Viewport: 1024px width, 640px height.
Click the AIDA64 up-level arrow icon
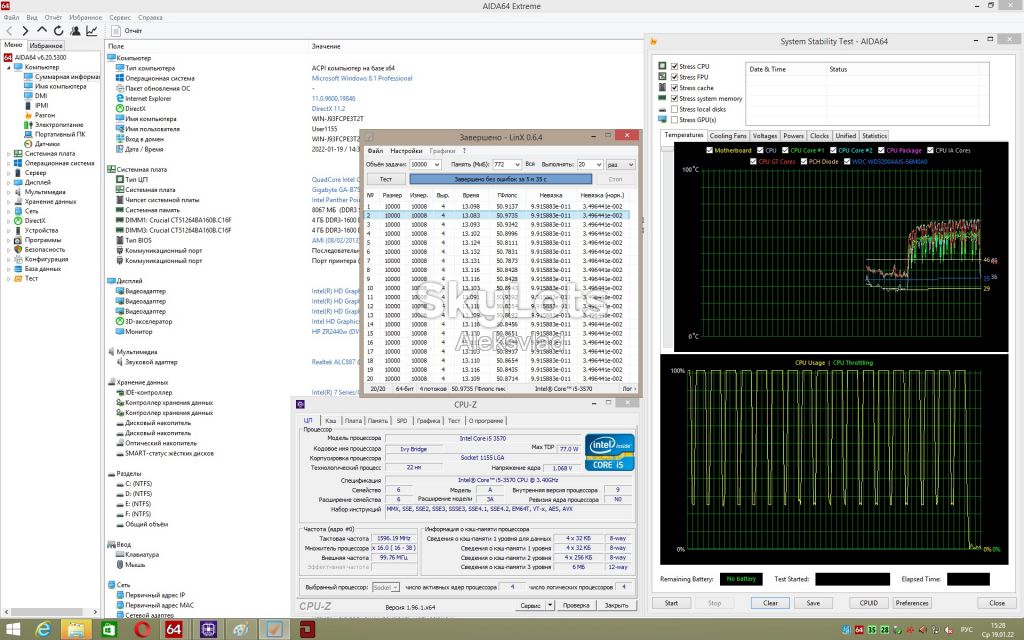pos(42,30)
